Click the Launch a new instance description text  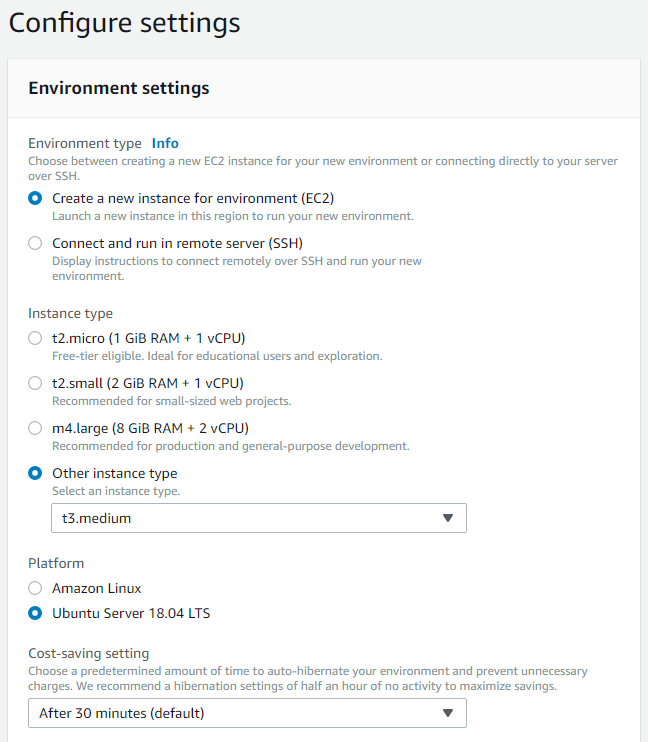[232, 216]
